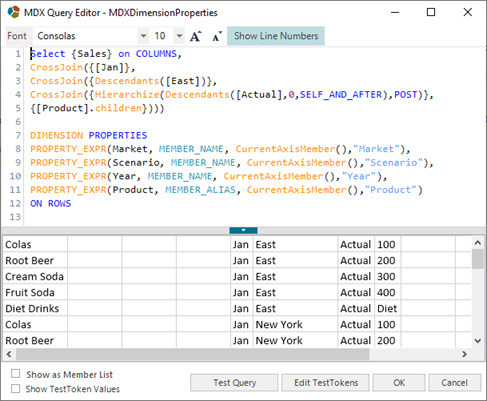The width and height of the screenshot is (487, 401).
Task: Open the Consolas font name dropdown
Action: point(143,36)
